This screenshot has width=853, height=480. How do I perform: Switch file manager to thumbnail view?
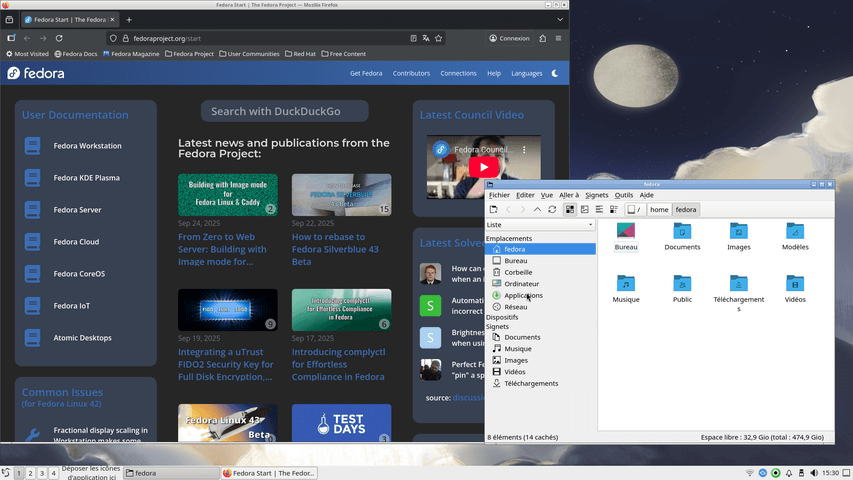[584, 210]
